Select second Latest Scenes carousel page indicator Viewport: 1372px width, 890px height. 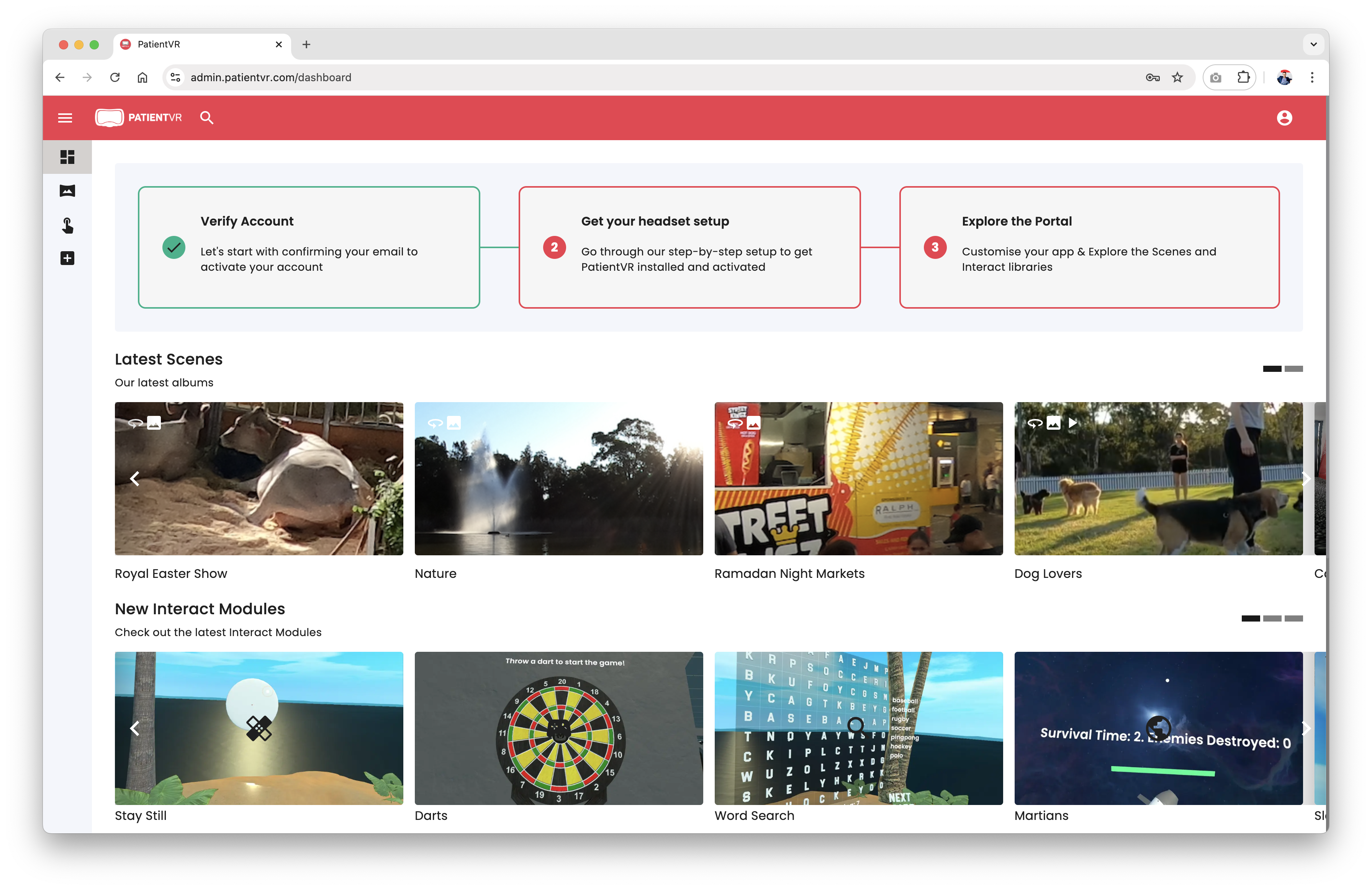[1293, 369]
